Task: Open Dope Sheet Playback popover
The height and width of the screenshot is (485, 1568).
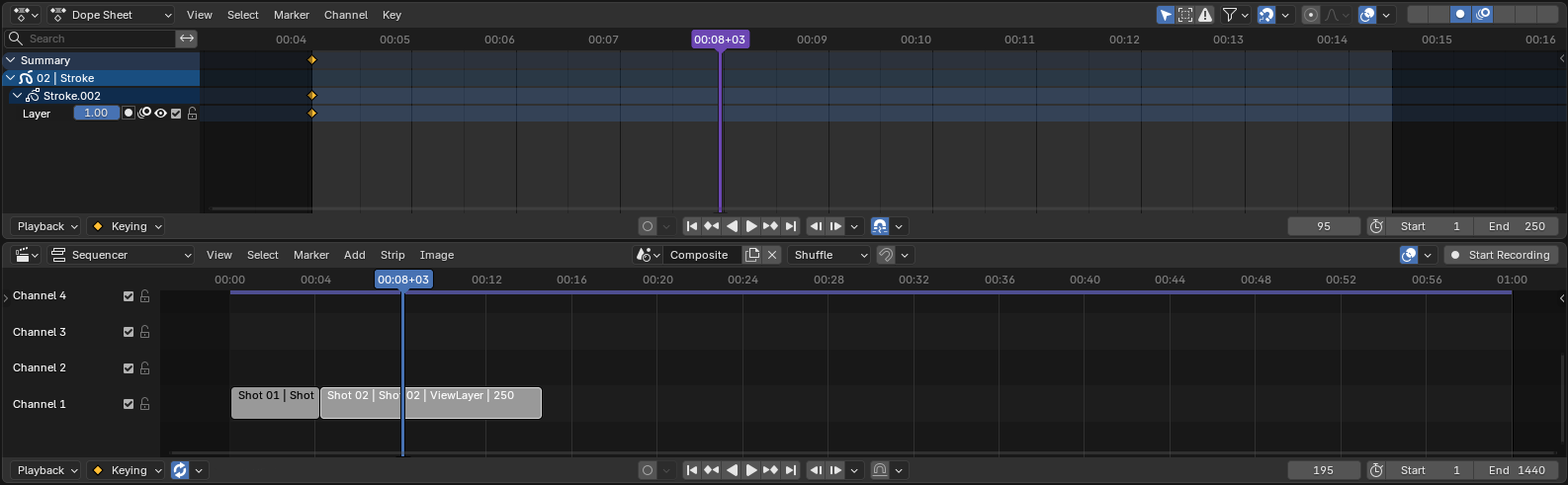Action: pyautogui.click(x=45, y=226)
